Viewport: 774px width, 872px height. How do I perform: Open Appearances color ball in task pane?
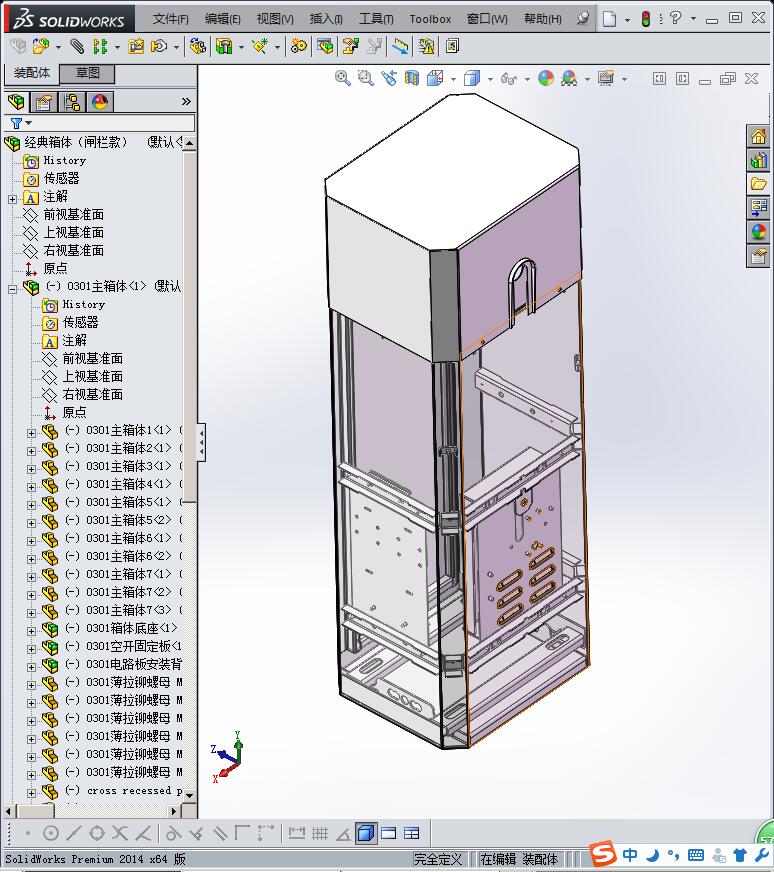pos(758,232)
